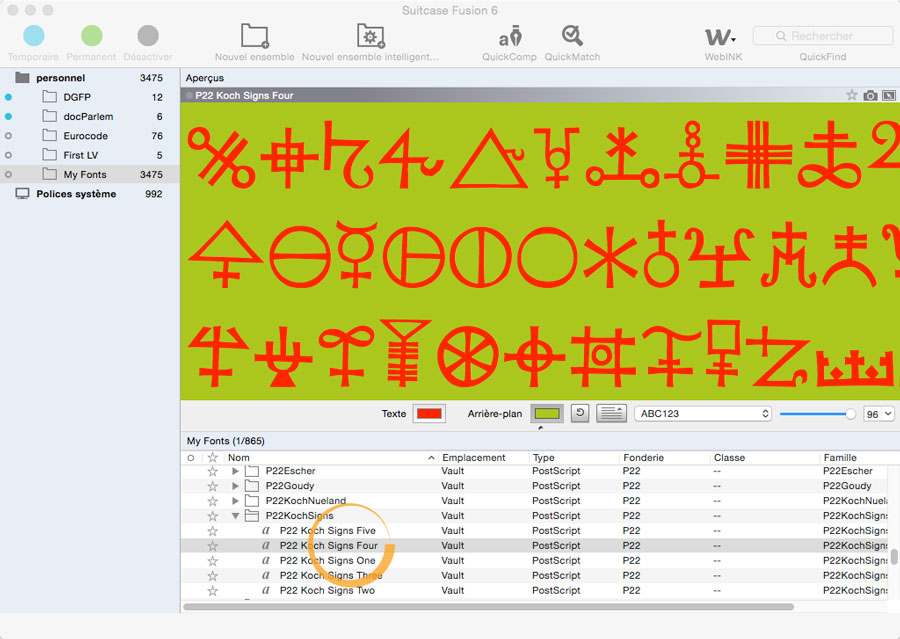The image size is (900, 639).
Task: Launch the QuickMatch tool
Action: [572, 42]
